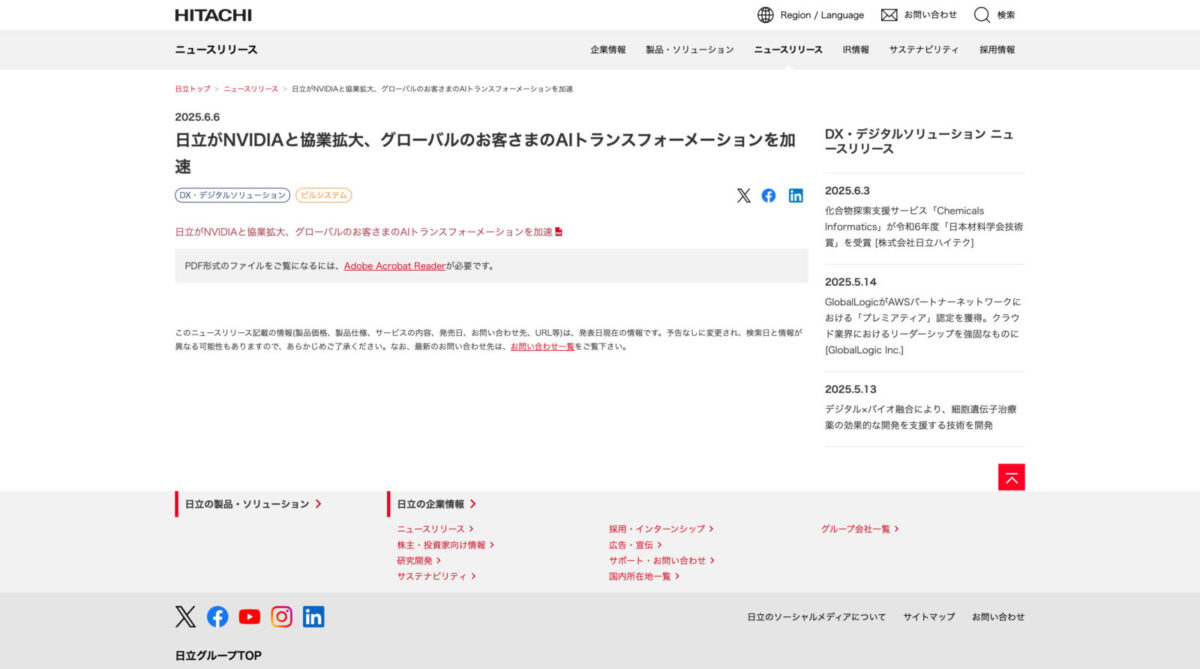Click Region / Language text
This screenshot has height=669, width=1200.
click(x=822, y=15)
